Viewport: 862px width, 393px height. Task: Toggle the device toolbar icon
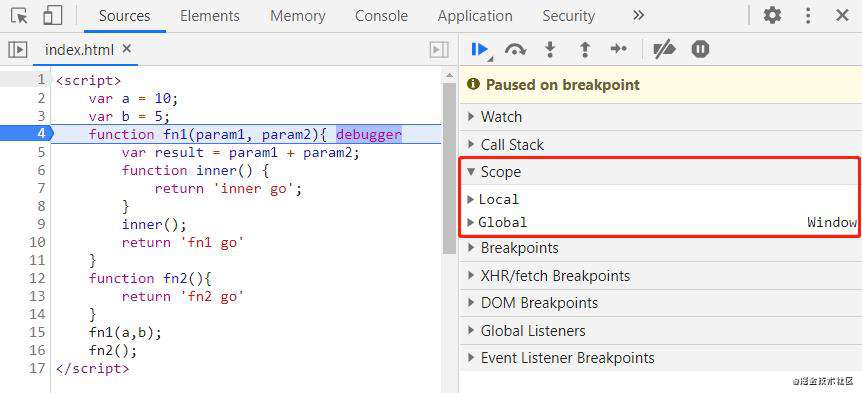pos(52,16)
